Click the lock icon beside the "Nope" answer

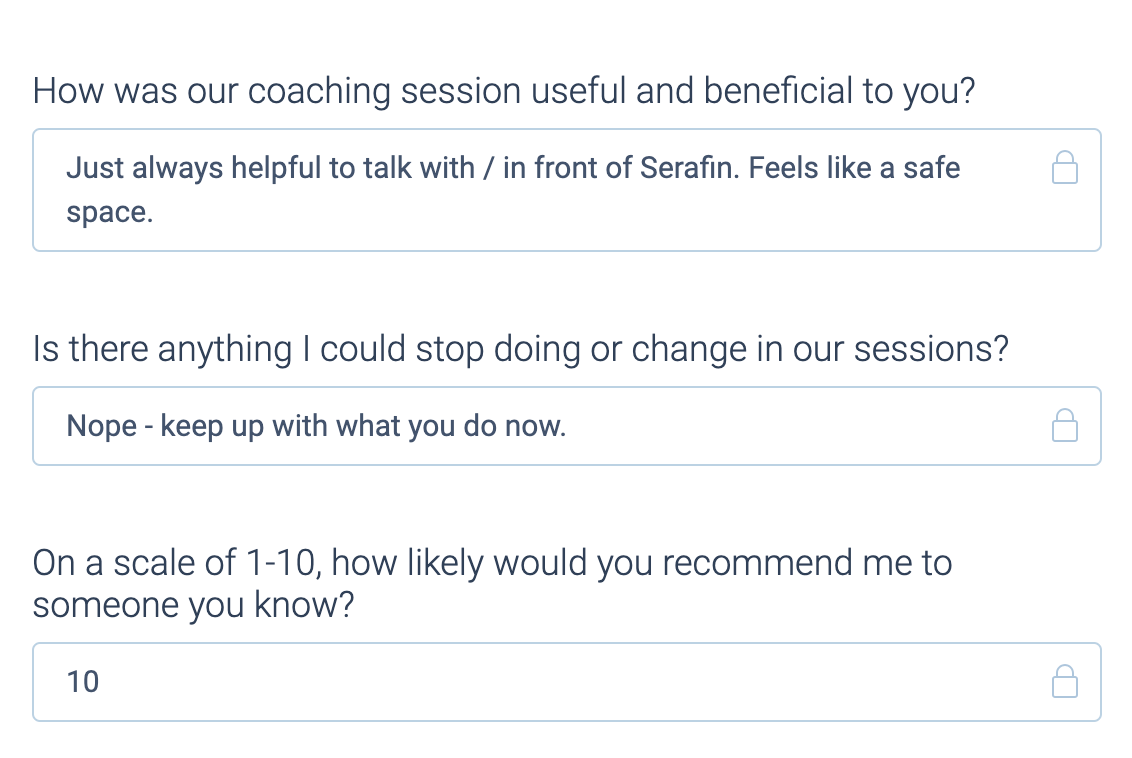click(x=1065, y=426)
